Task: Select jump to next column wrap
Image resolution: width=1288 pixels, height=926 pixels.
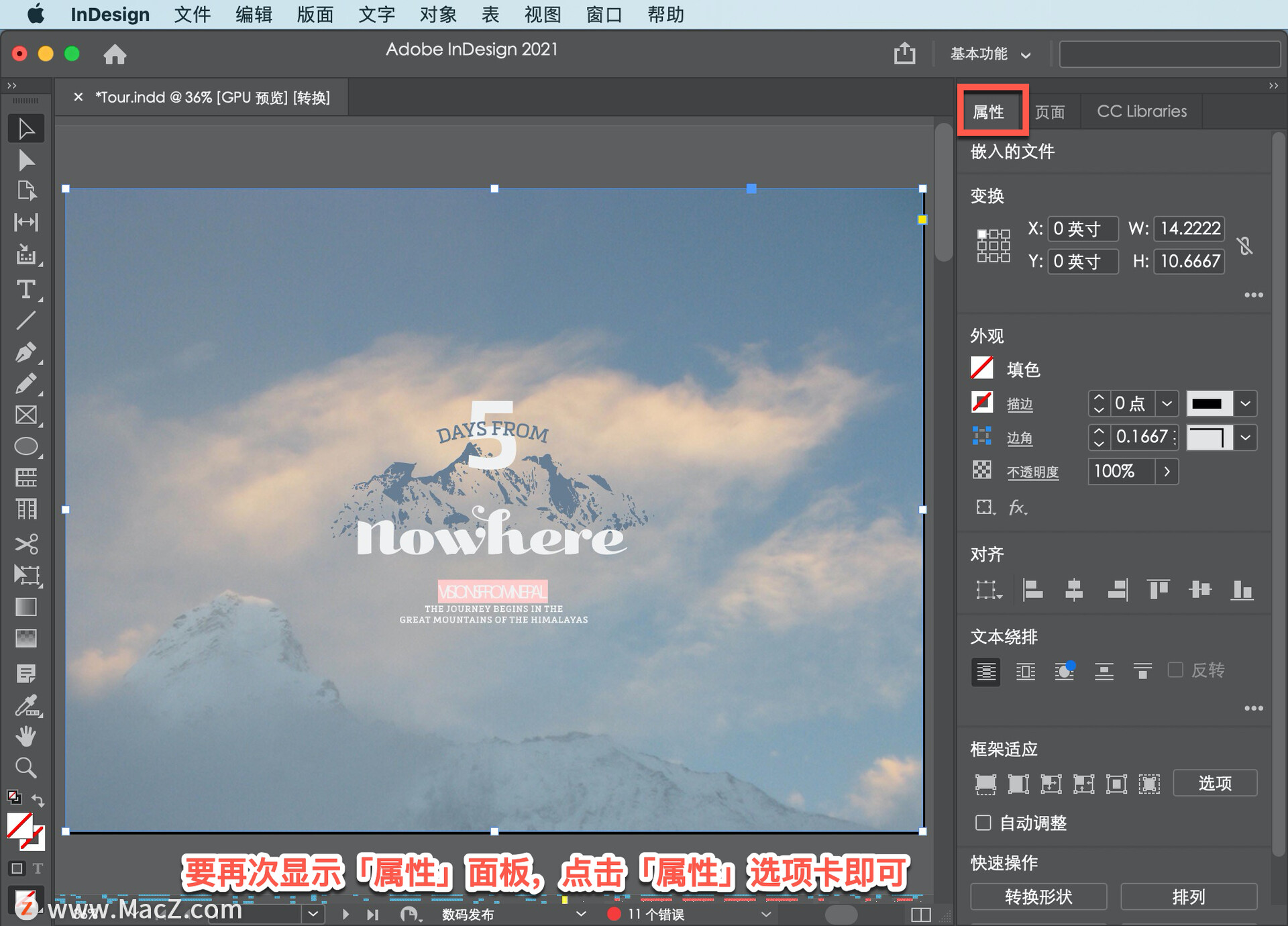Action: (1142, 671)
